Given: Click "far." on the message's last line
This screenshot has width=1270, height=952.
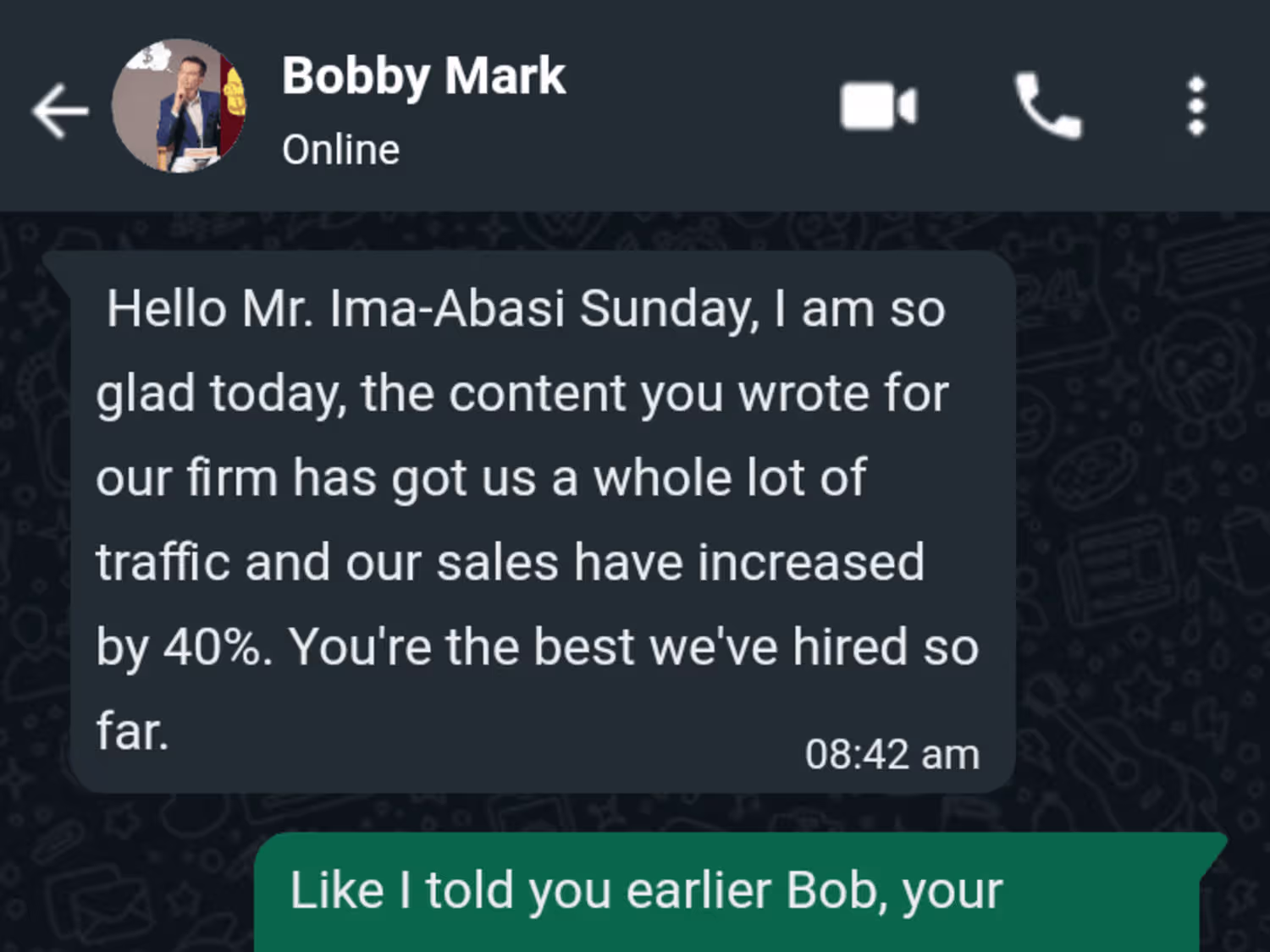Looking at the screenshot, I should (132, 731).
